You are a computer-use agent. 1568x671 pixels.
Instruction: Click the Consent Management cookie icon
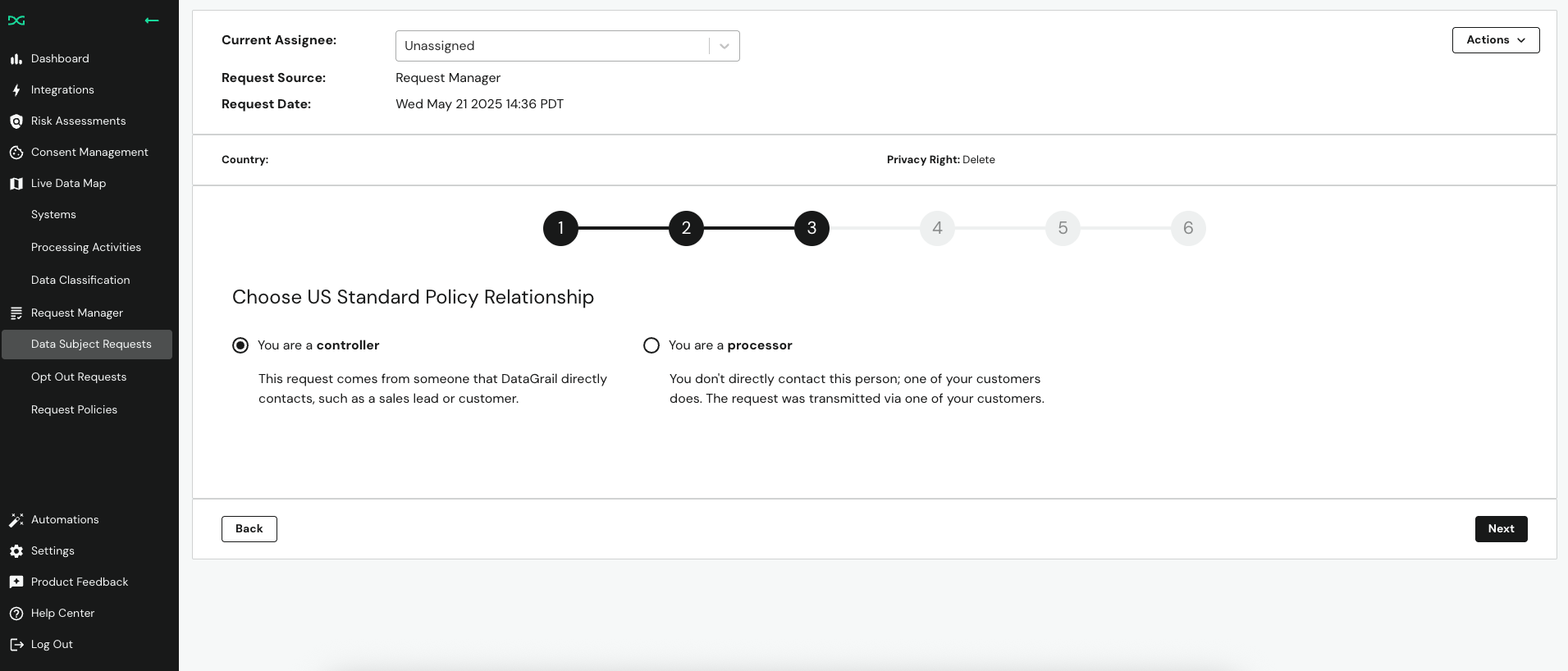[x=16, y=153]
